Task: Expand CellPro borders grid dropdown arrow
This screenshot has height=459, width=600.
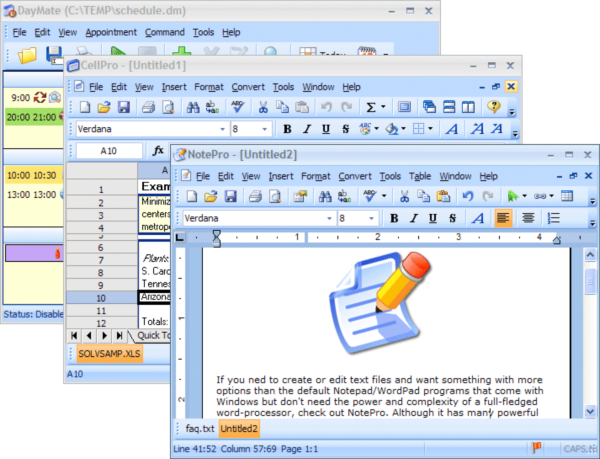Action: coord(430,129)
